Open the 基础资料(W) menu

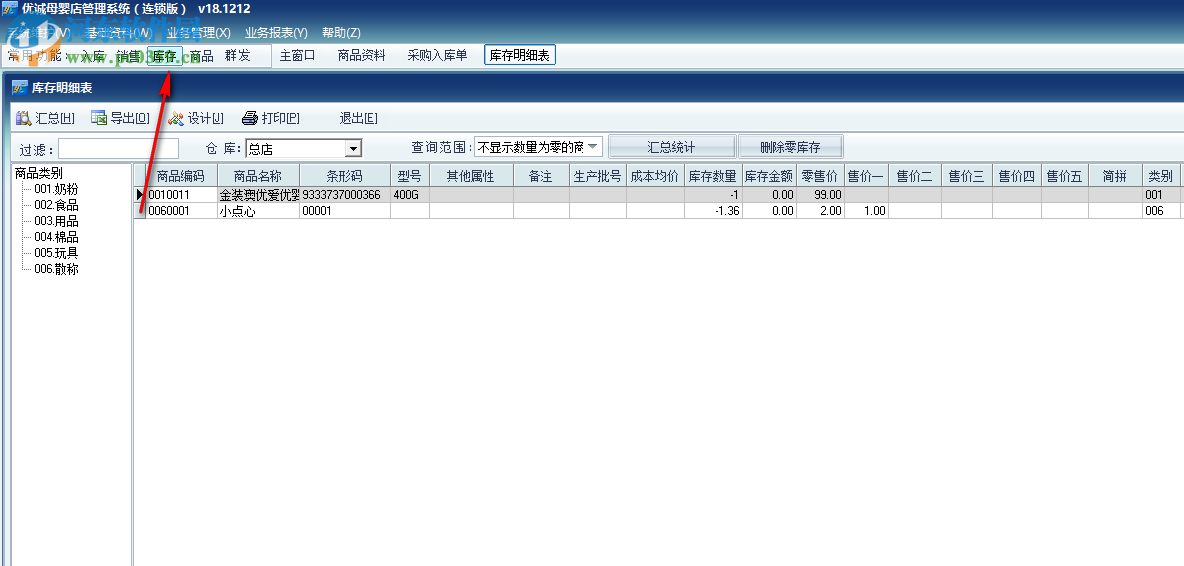click(119, 33)
